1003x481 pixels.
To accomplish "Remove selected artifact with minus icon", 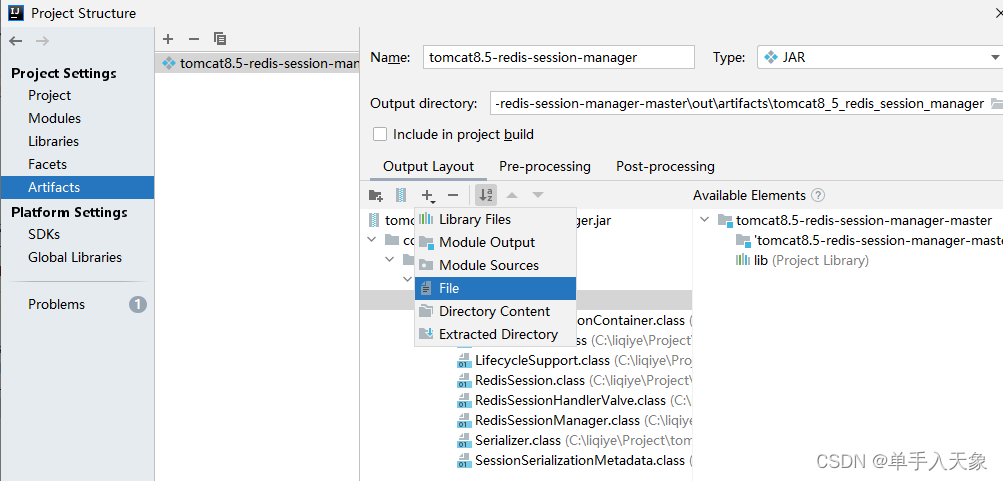I will tap(194, 39).
